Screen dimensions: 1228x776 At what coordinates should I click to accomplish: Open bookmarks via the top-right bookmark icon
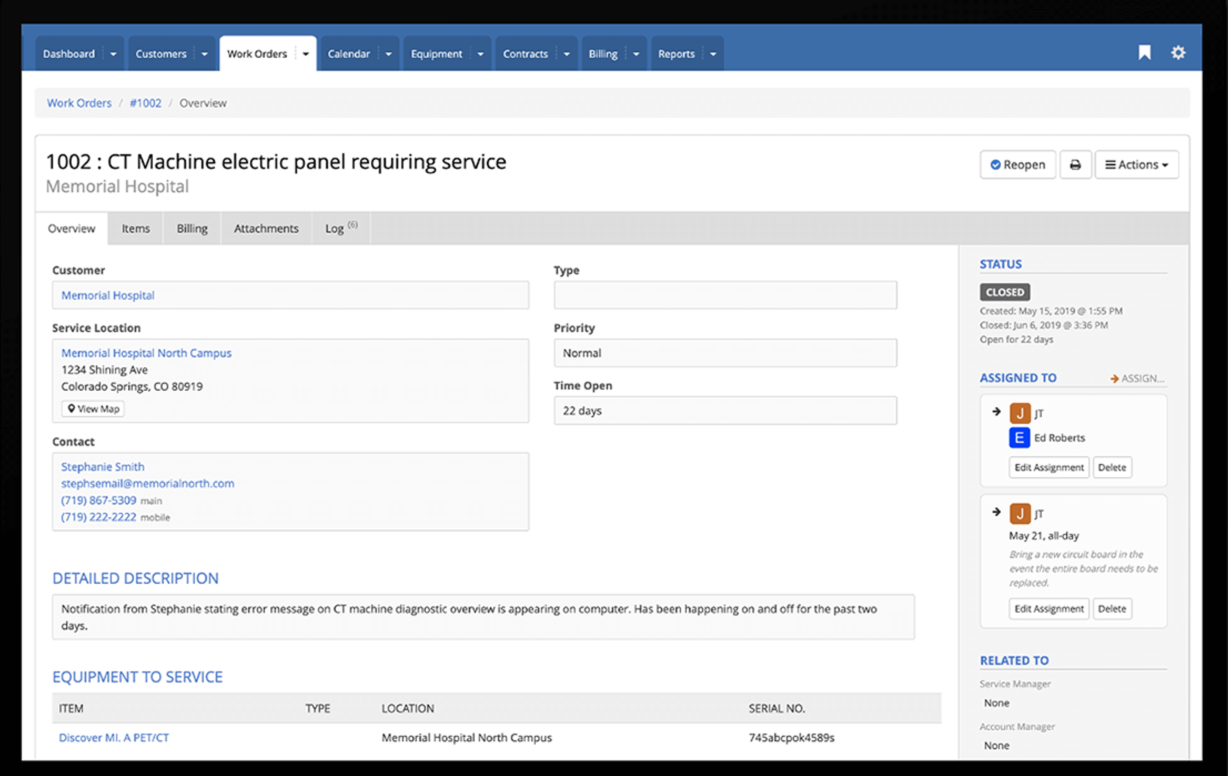point(1144,51)
